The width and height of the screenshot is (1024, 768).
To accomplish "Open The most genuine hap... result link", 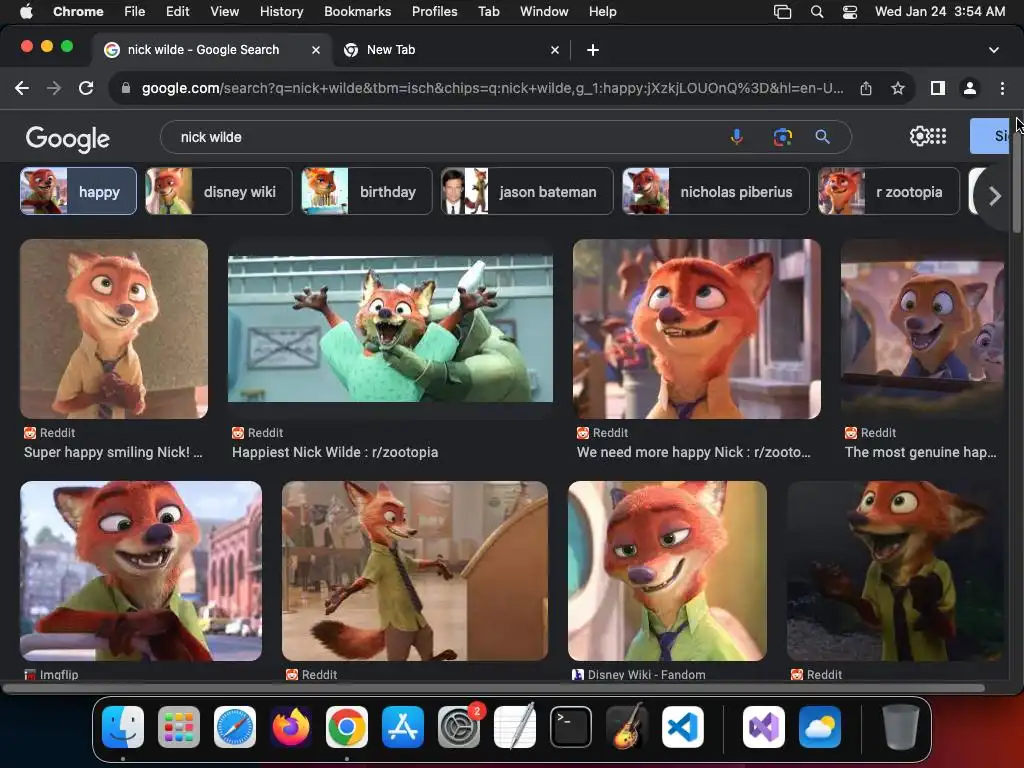I will click(920, 452).
